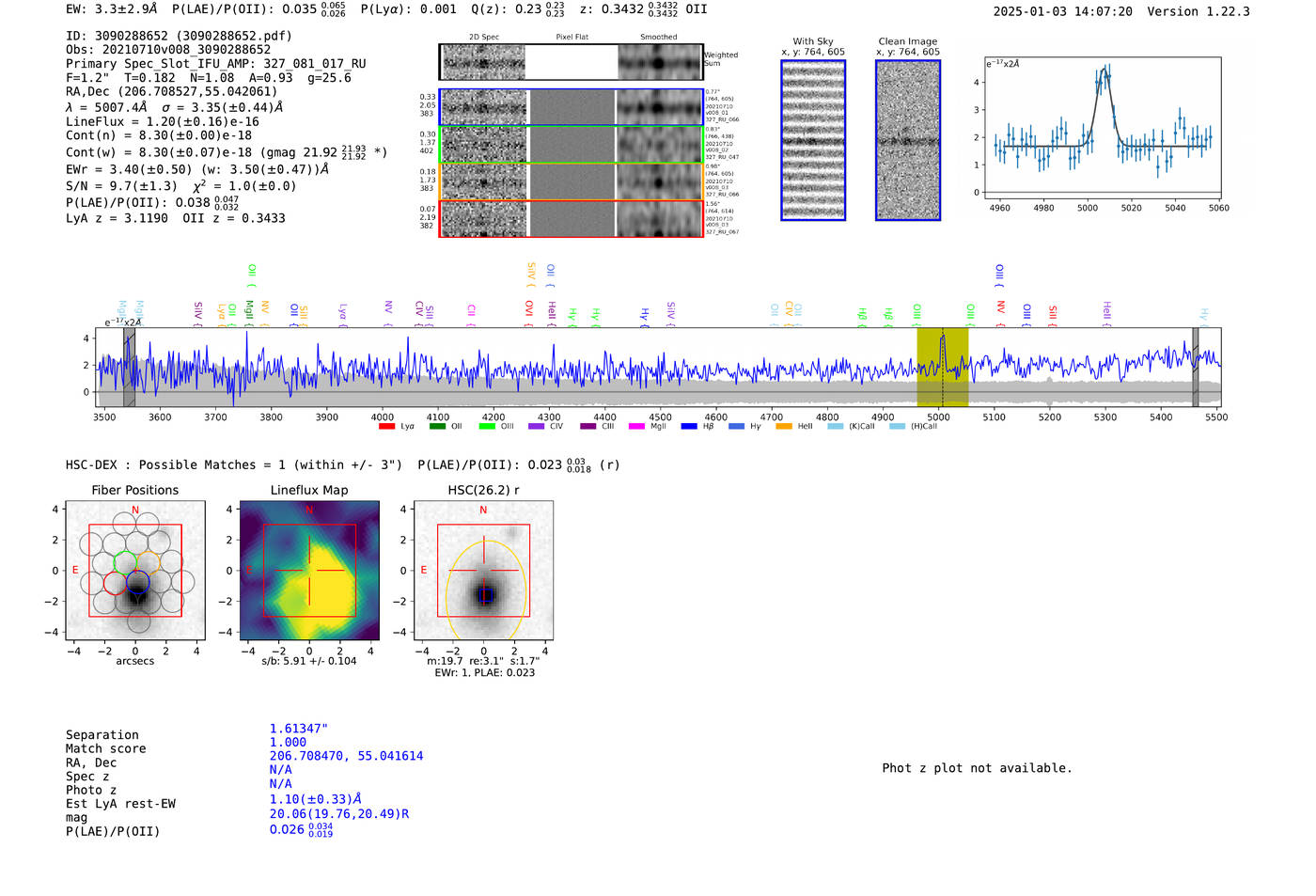
Task: Select the HSC-DEX Possible Matches heading
Action: point(234,464)
